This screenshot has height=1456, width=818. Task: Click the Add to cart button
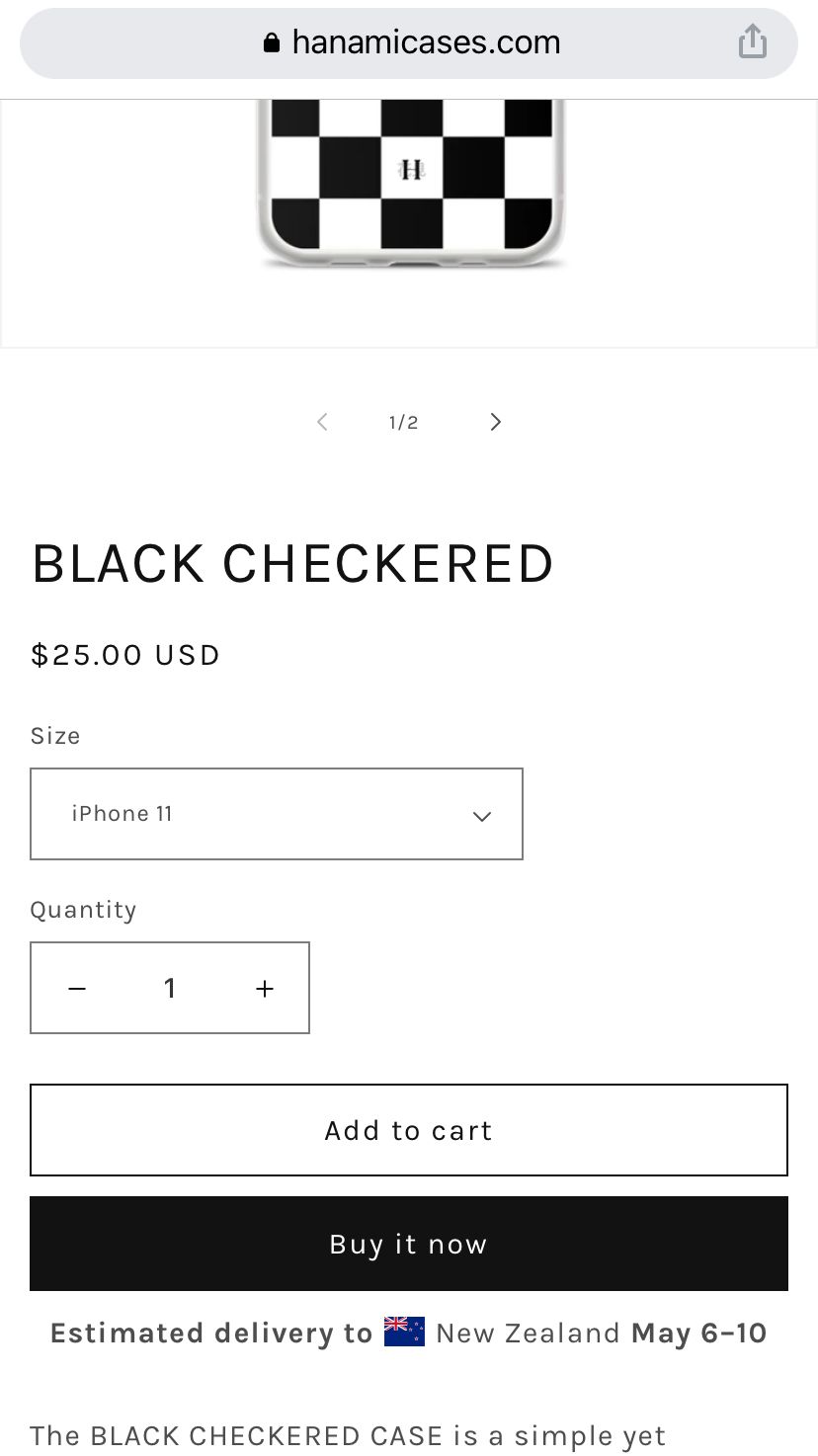409,1130
